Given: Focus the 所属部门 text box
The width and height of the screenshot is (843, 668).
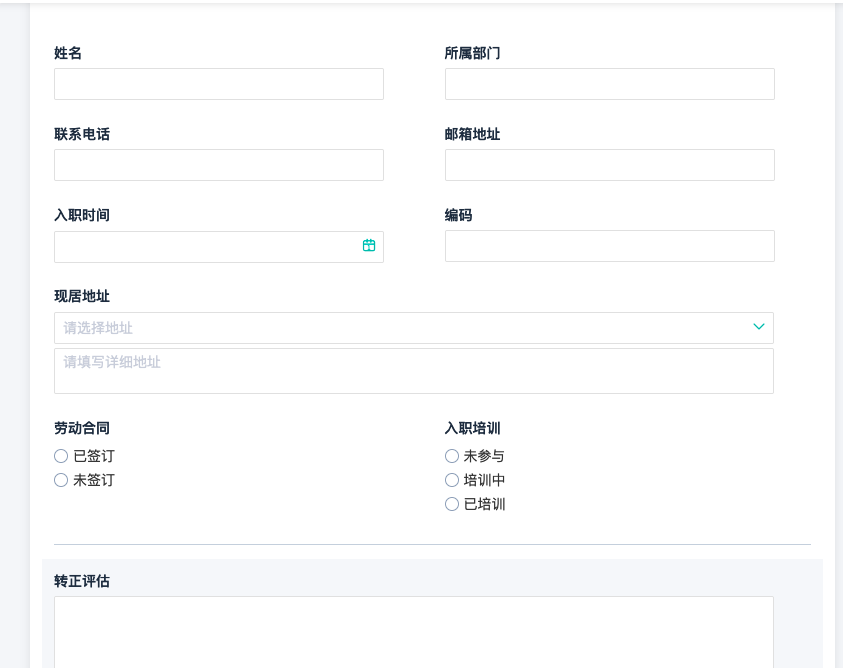Looking at the screenshot, I should (x=609, y=84).
